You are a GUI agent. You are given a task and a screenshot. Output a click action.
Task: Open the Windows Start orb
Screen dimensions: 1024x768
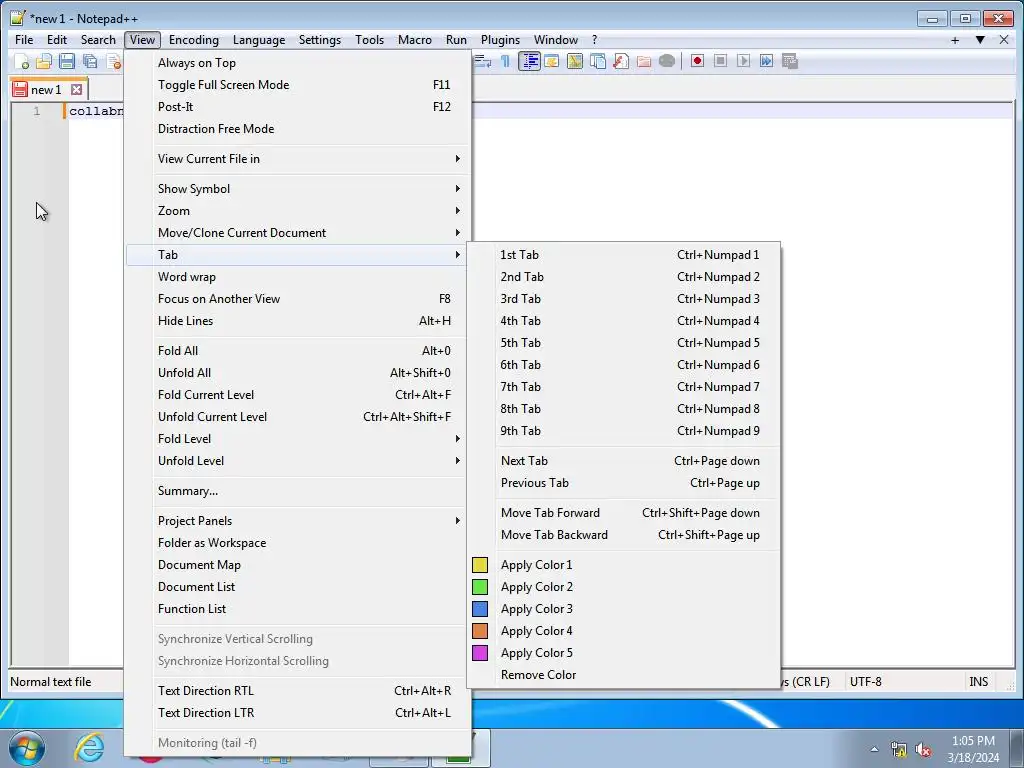(27, 748)
